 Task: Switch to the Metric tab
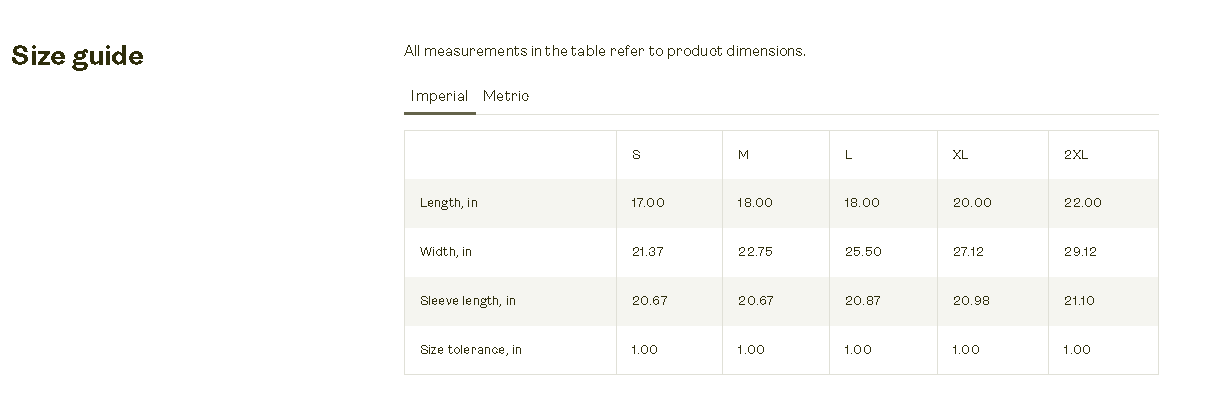pyautogui.click(x=506, y=96)
